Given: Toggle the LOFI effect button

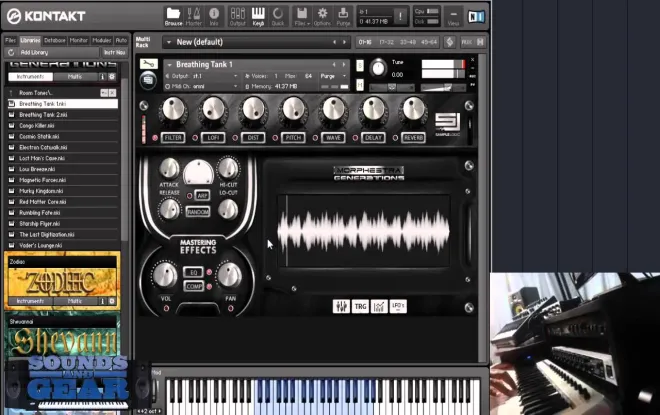Looking at the screenshot, I should point(213,138).
